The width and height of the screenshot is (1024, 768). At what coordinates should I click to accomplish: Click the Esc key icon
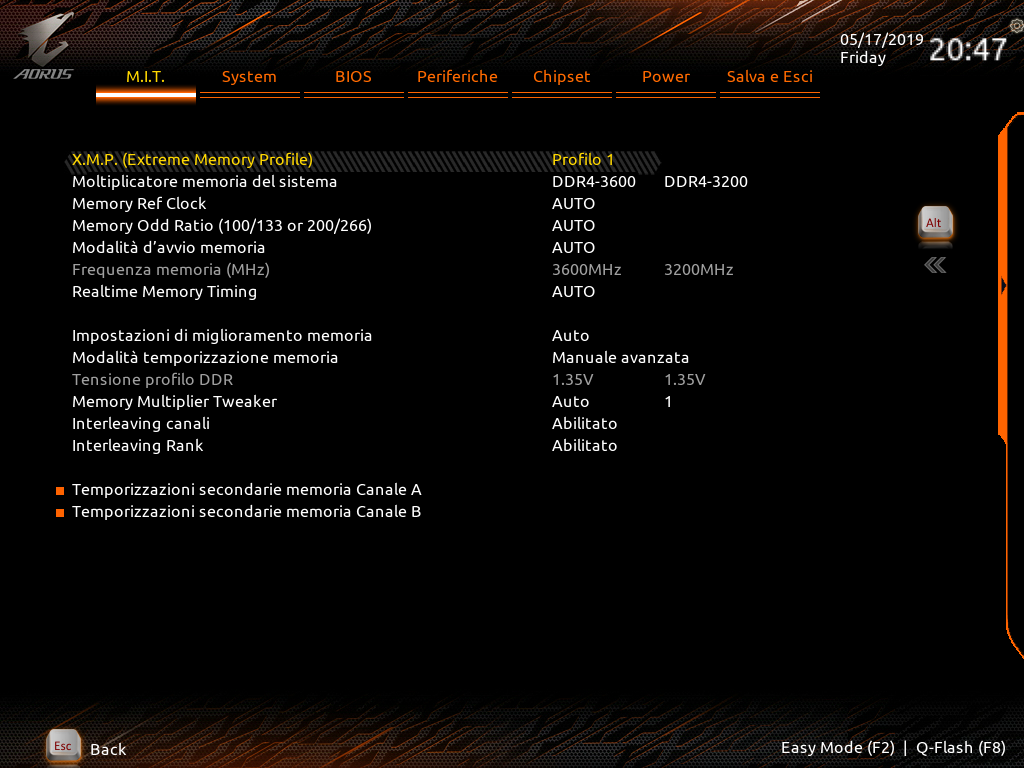tap(63, 746)
